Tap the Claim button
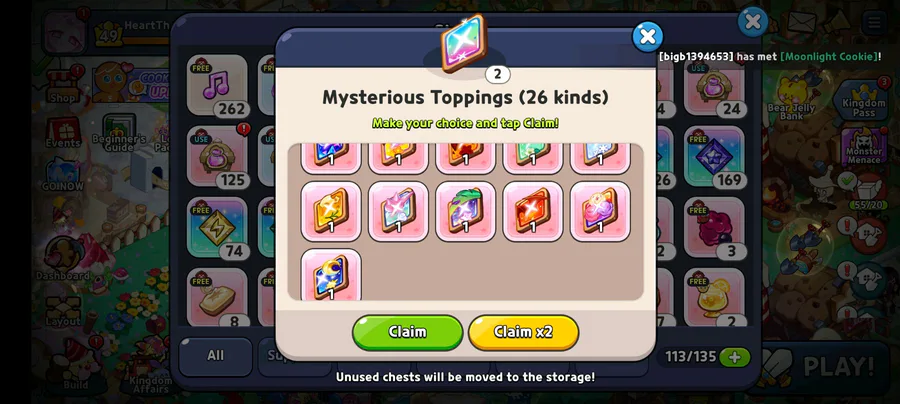 click(x=408, y=332)
